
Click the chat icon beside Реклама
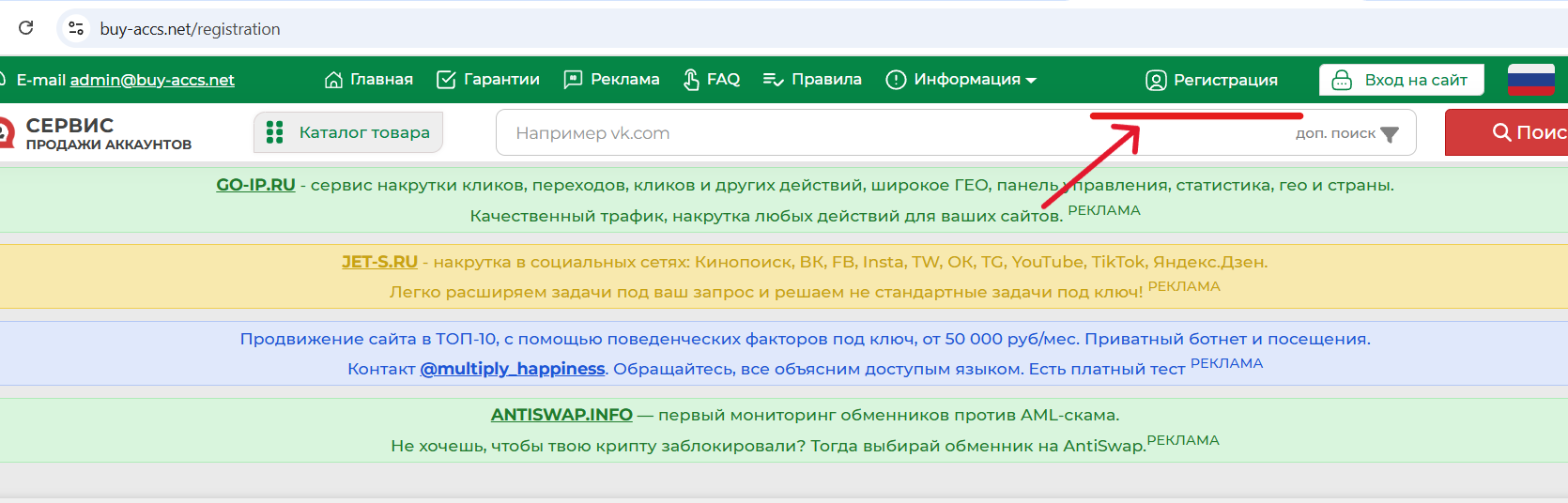coord(573,80)
